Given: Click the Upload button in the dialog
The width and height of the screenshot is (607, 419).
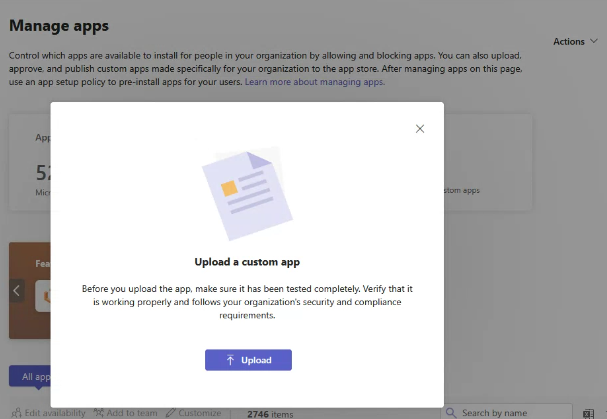Looking at the screenshot, I should [248, 360].
